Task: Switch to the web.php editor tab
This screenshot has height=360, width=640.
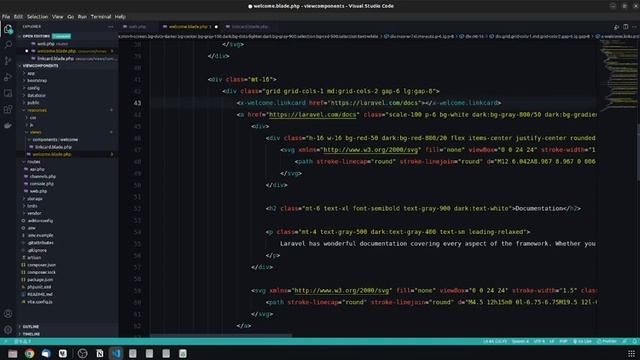Action: pyautogui.click(x=138, y=27)
